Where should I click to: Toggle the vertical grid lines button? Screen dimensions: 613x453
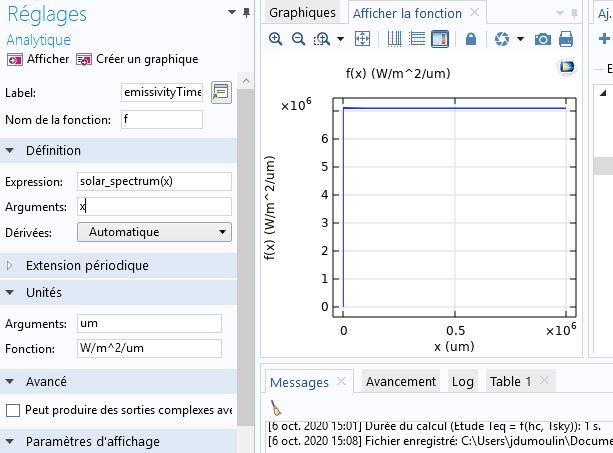tap(394, 39)
